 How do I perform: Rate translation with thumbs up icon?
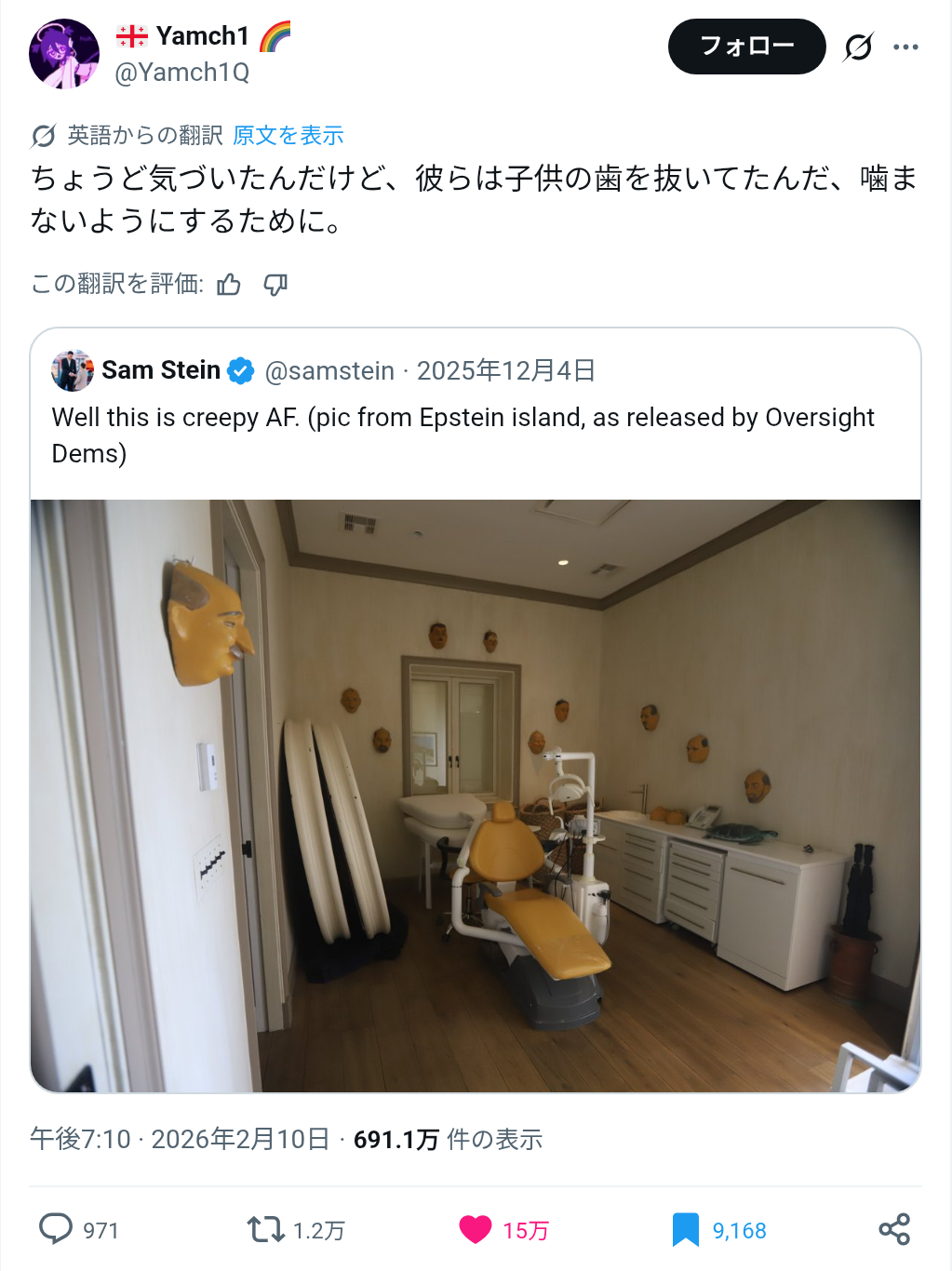pyautogui.click(x=229, y=285)
